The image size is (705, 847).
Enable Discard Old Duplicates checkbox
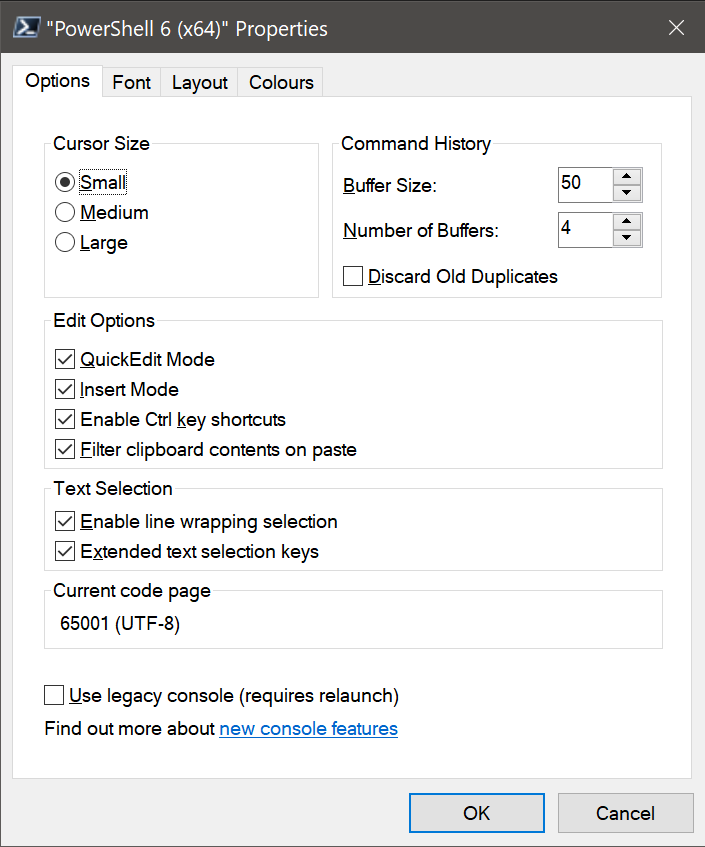(353, 276)
